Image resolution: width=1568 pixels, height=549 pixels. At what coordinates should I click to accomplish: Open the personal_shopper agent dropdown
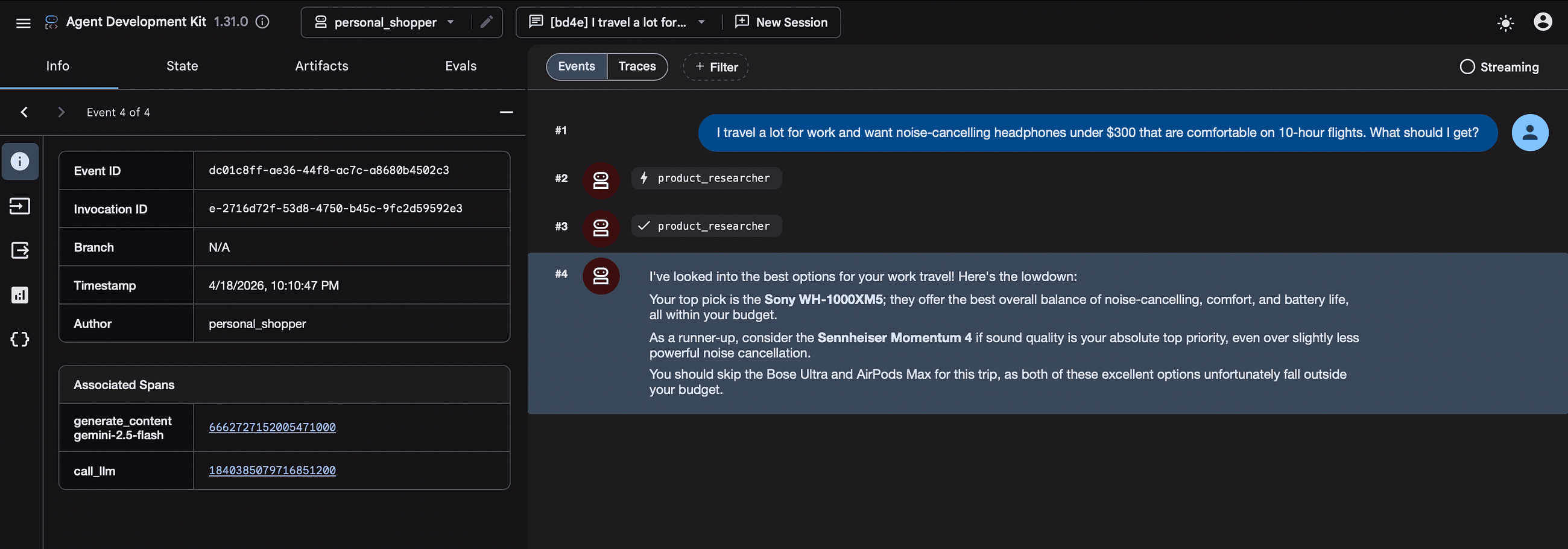coord(385,22)
